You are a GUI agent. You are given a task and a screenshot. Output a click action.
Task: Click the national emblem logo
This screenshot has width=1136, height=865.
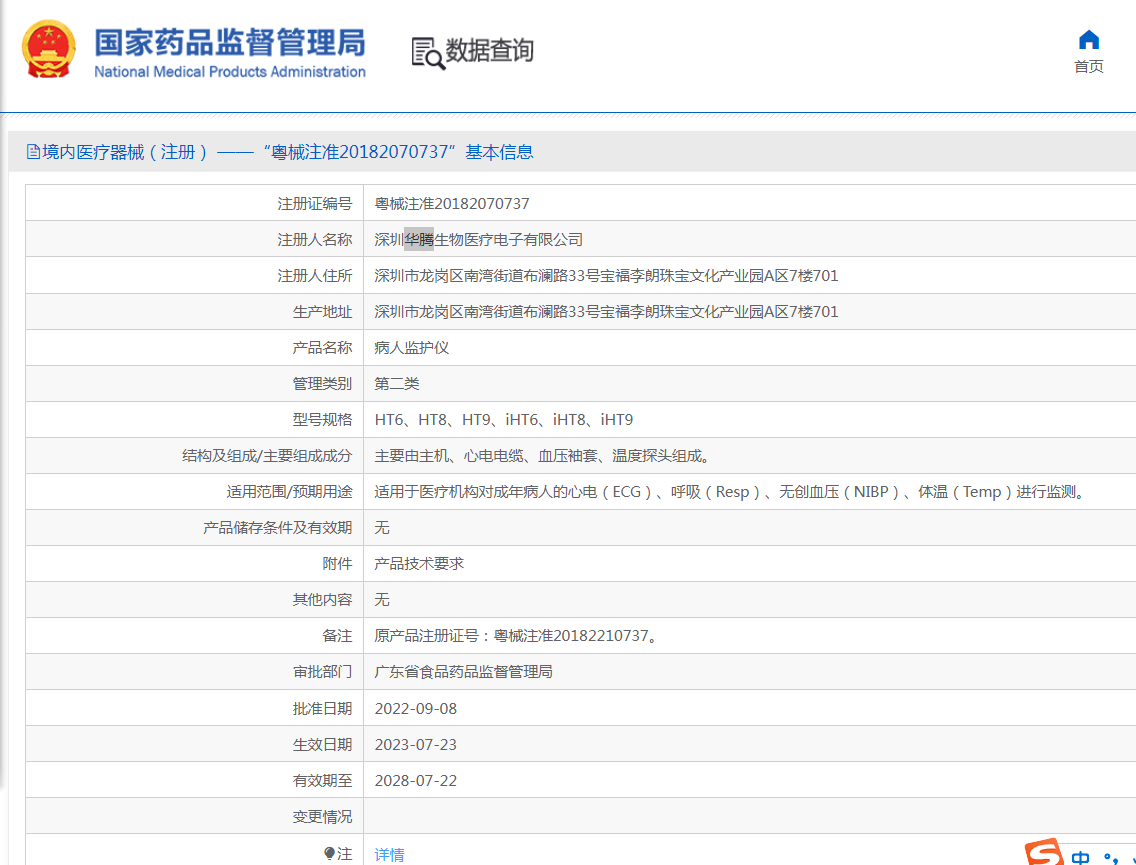(x=49, y=49)
